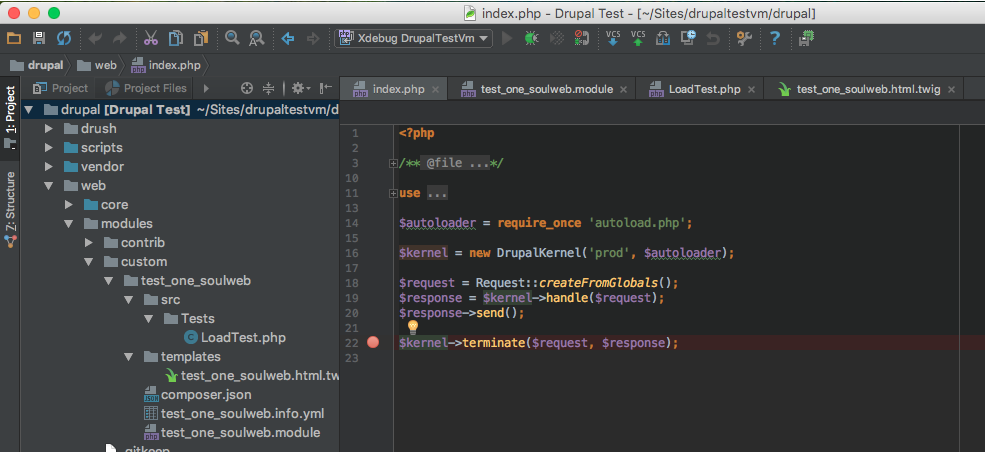The width and height of the screenshot is (985, 452).
Task: Expand the folded @file comment block
Action: tap(393, 163)
